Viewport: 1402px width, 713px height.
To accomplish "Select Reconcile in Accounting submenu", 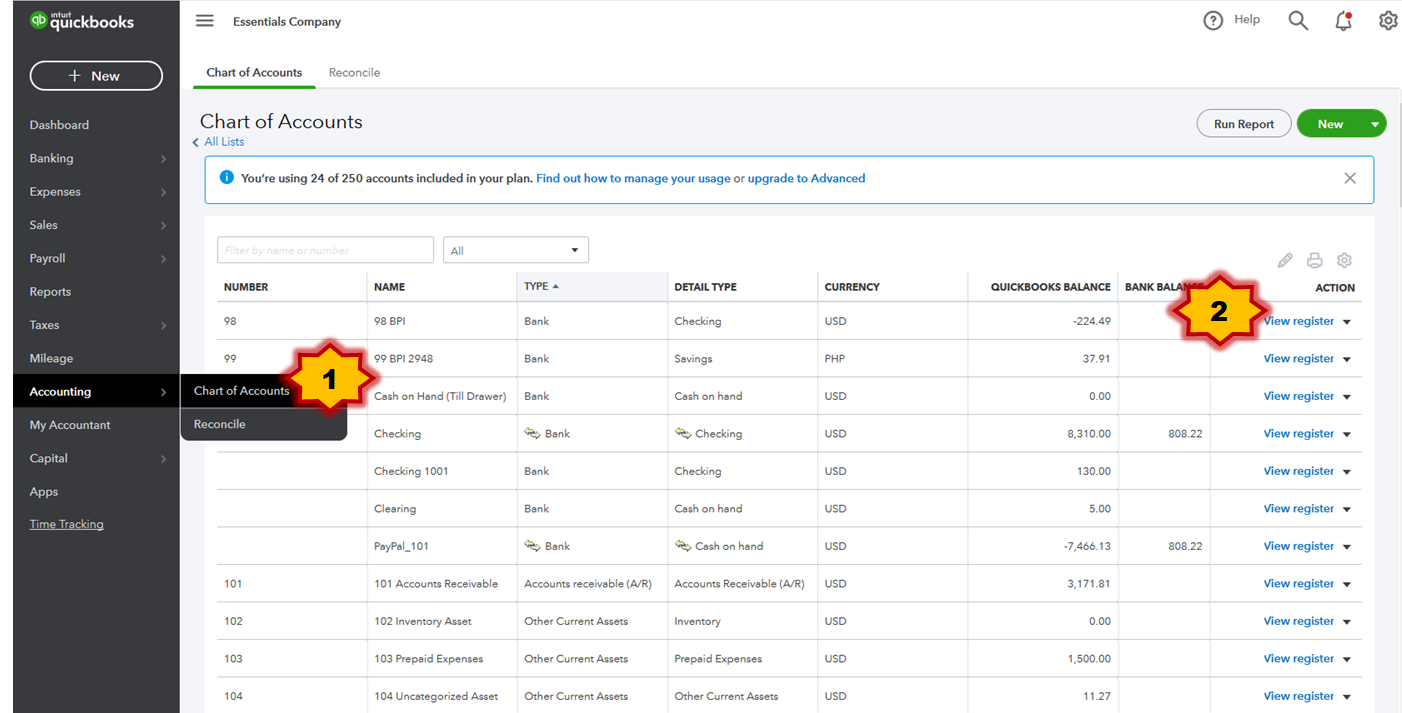I will click(220, 424).
